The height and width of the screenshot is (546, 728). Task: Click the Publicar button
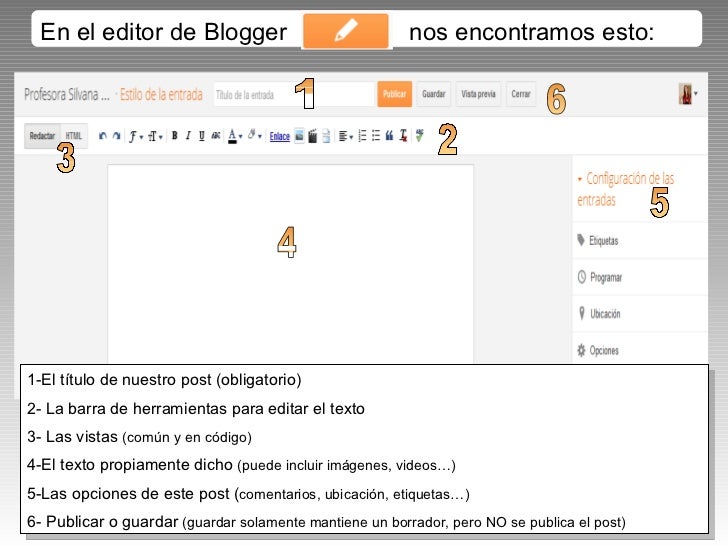395,94
